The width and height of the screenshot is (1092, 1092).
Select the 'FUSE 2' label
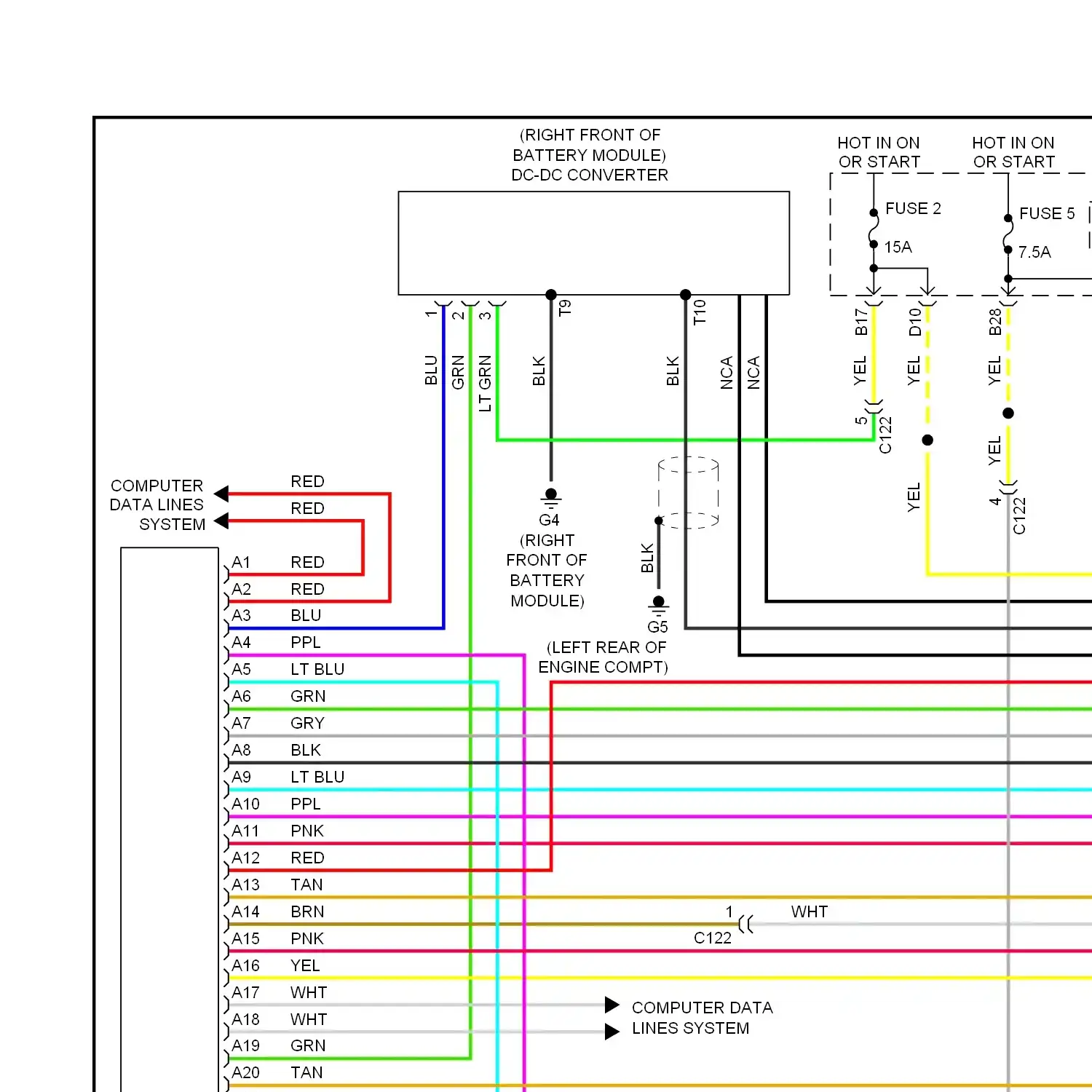tap(913, 209)
